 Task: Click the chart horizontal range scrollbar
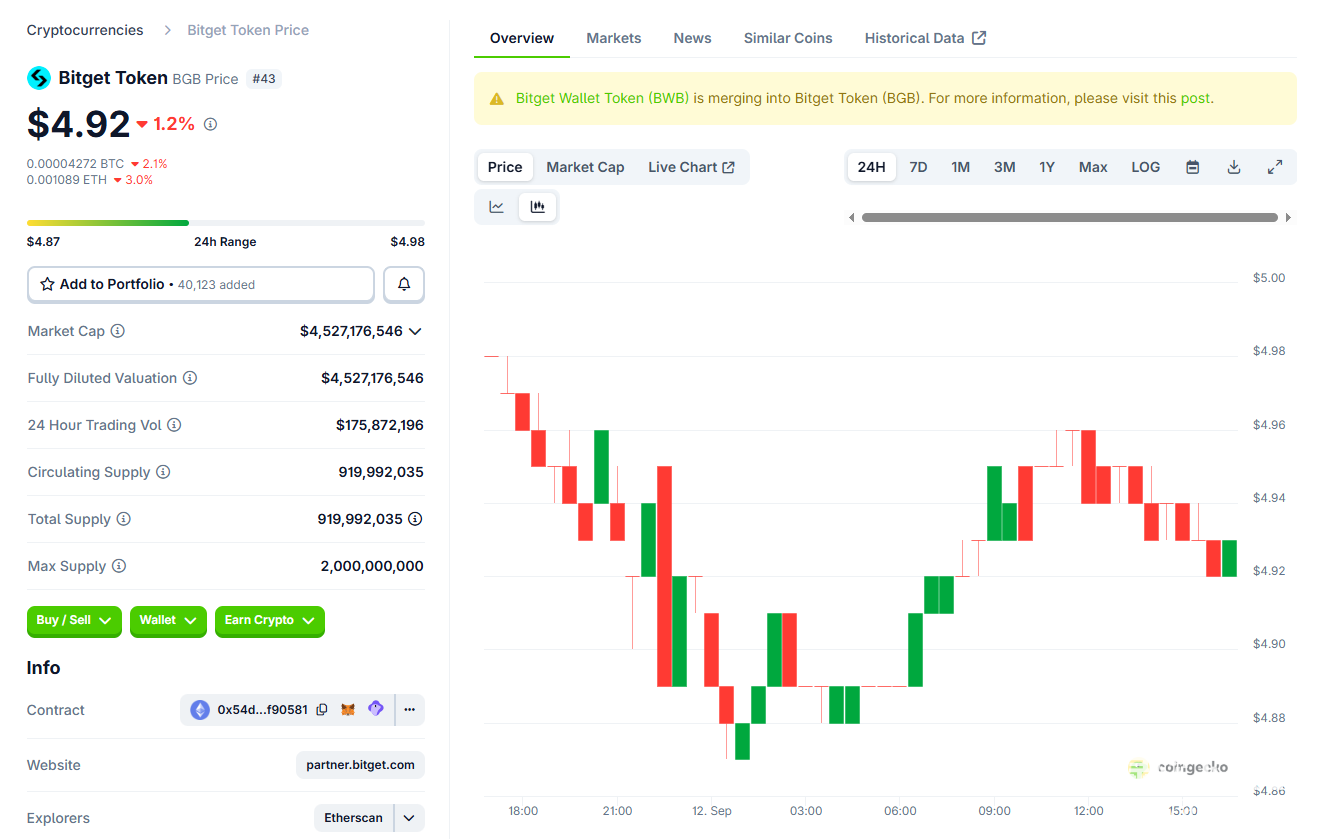[x=1069, y=217]
